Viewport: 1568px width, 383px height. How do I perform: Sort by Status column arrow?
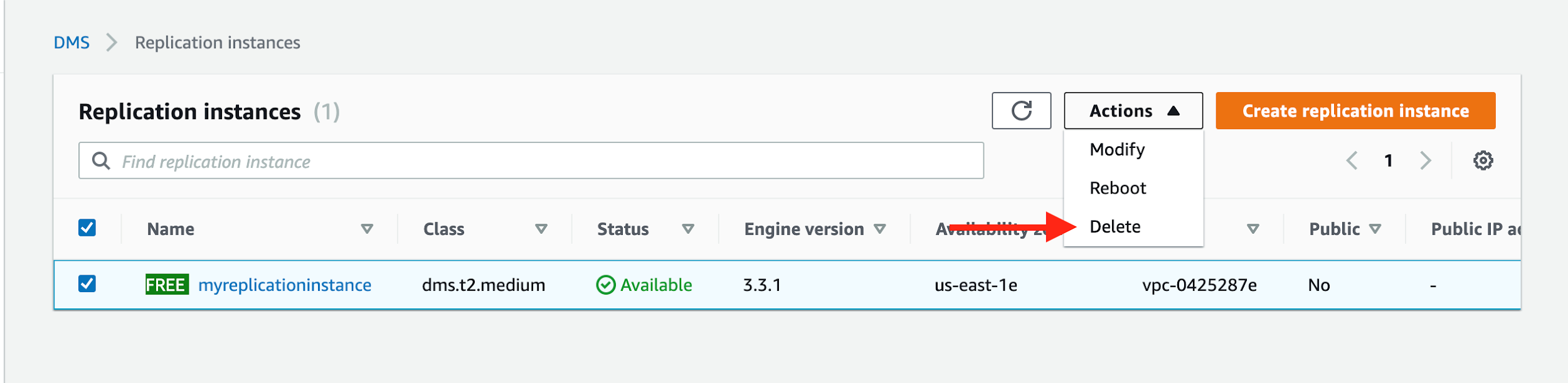point(687,229)
